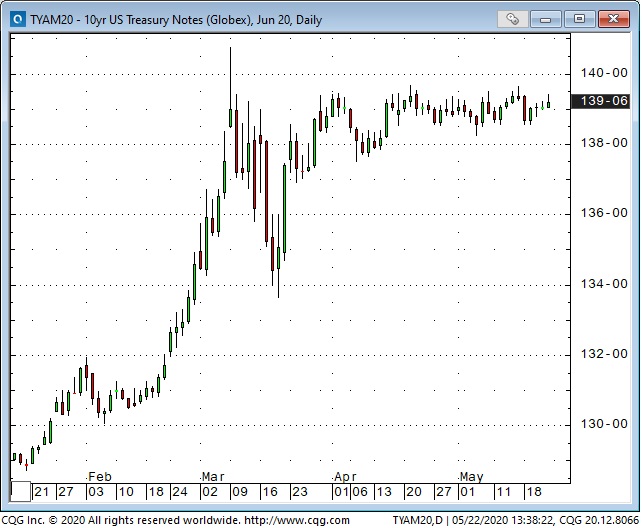The image size is (642, 528).
Task: Click the 136-00 price axis label
Action: coord(604,213)
